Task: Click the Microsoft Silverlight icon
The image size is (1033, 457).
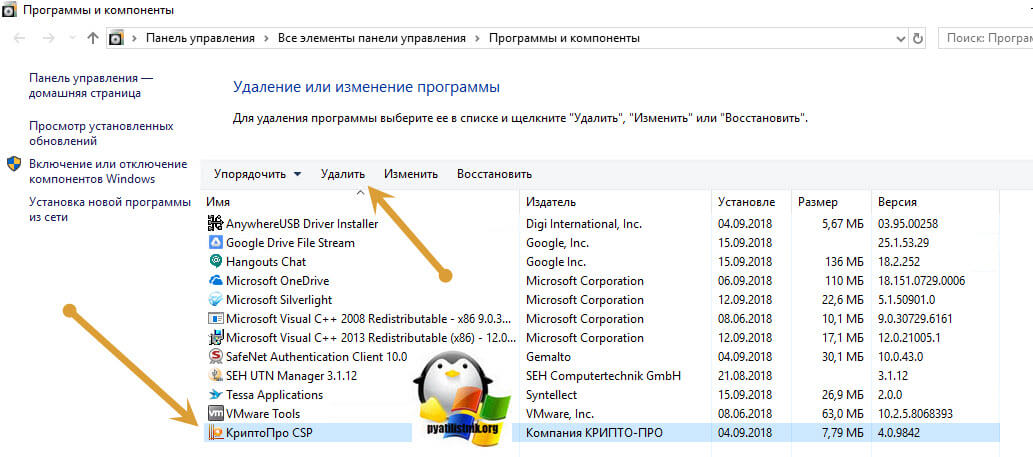Action: (215, 300)
